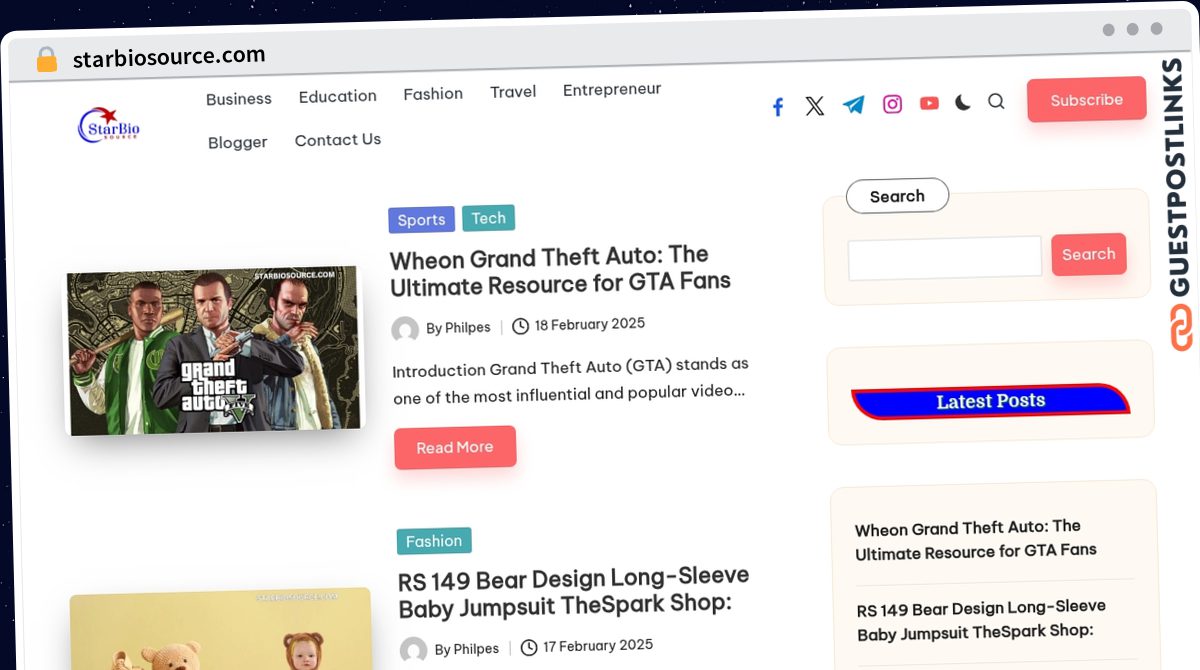The image size is (1200, 670).
Task: Click author Philpes on the Jumpsuit post
Action: coord(467,649)
